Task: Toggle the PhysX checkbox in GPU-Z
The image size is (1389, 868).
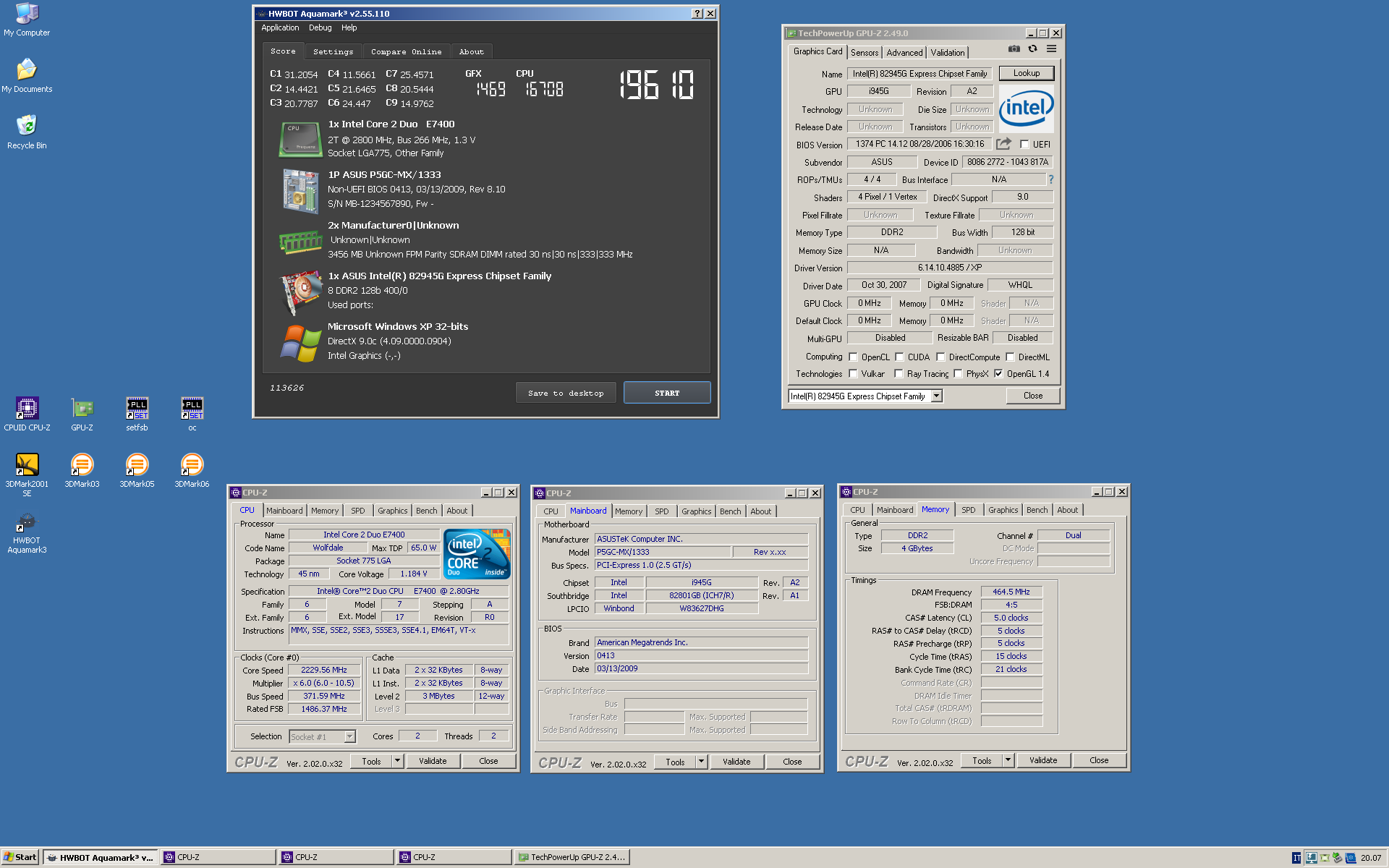Action: (958, 374)
